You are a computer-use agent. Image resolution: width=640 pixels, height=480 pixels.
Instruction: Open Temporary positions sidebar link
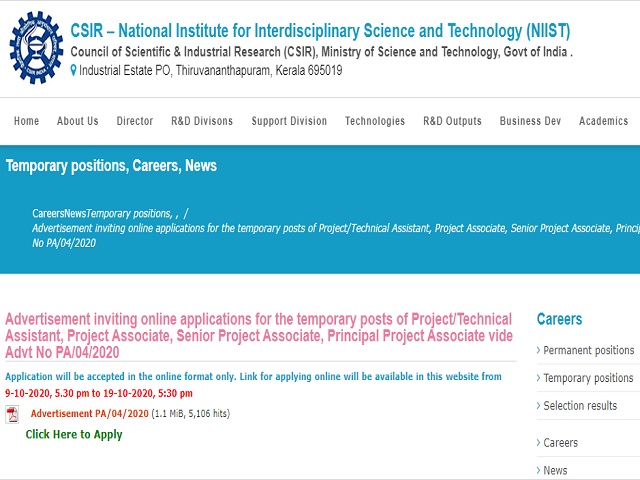(588, 378)
